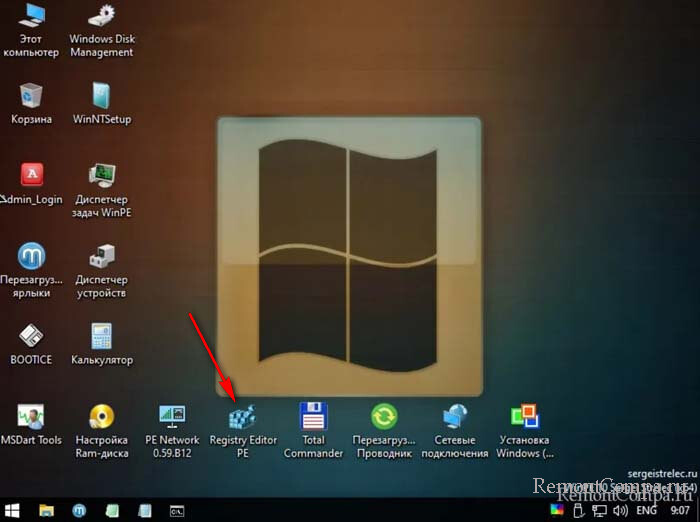Launch PE Network 0.59.B12
Image resolution: width=700 pixels, height=522 pixels.
click(x=172, y=431)
